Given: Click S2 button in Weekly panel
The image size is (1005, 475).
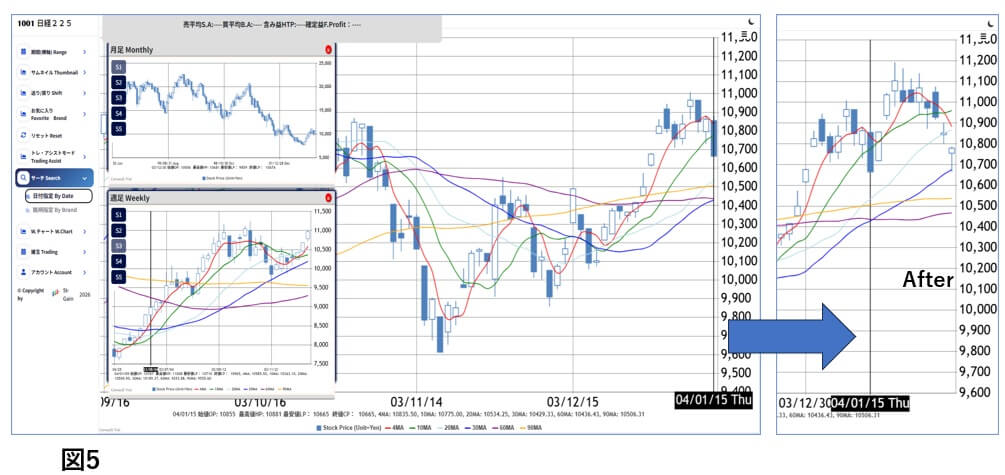Looking at the screenshot, I should (118, 230).
